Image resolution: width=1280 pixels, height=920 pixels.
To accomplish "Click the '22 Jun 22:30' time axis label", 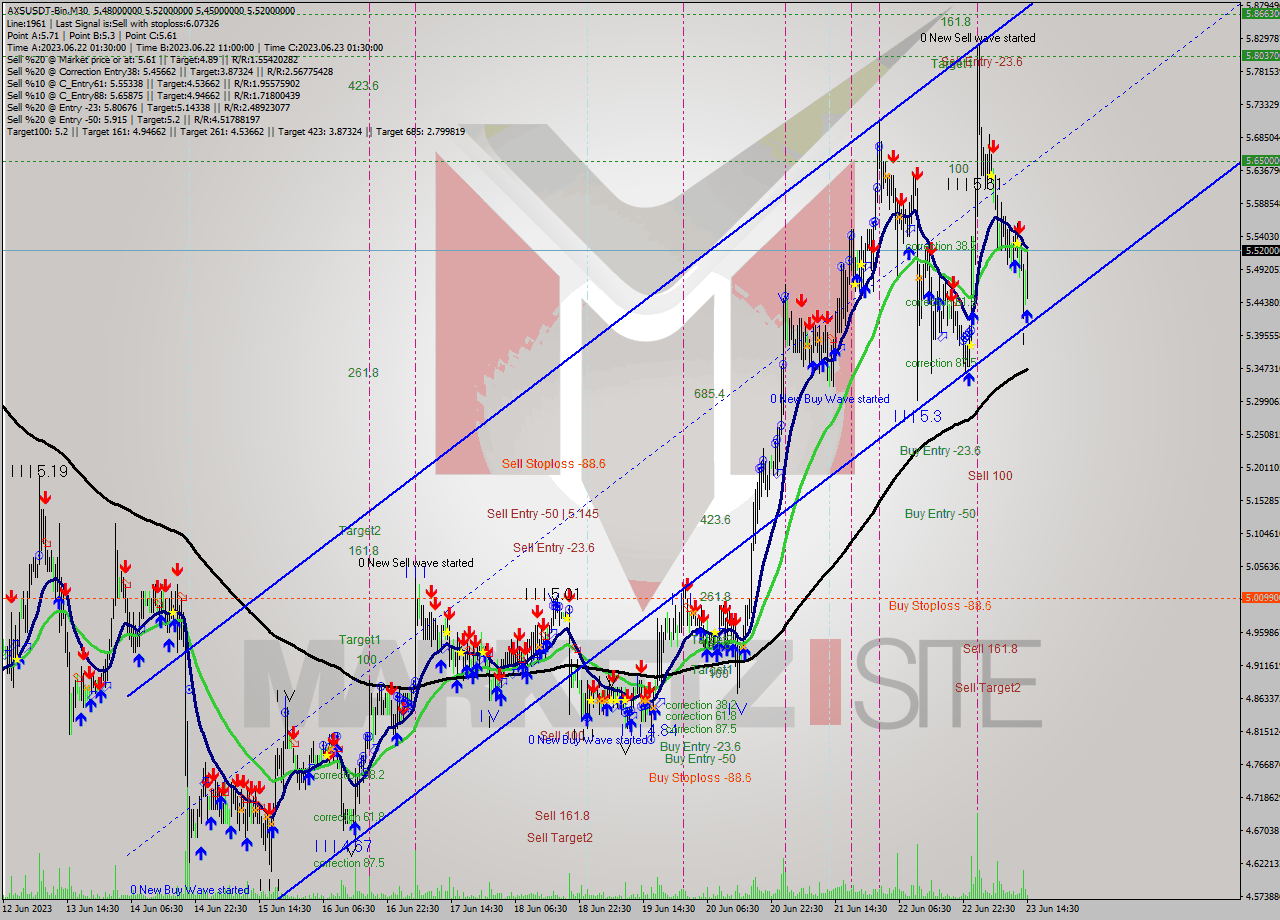I will (x=988, y=909).
